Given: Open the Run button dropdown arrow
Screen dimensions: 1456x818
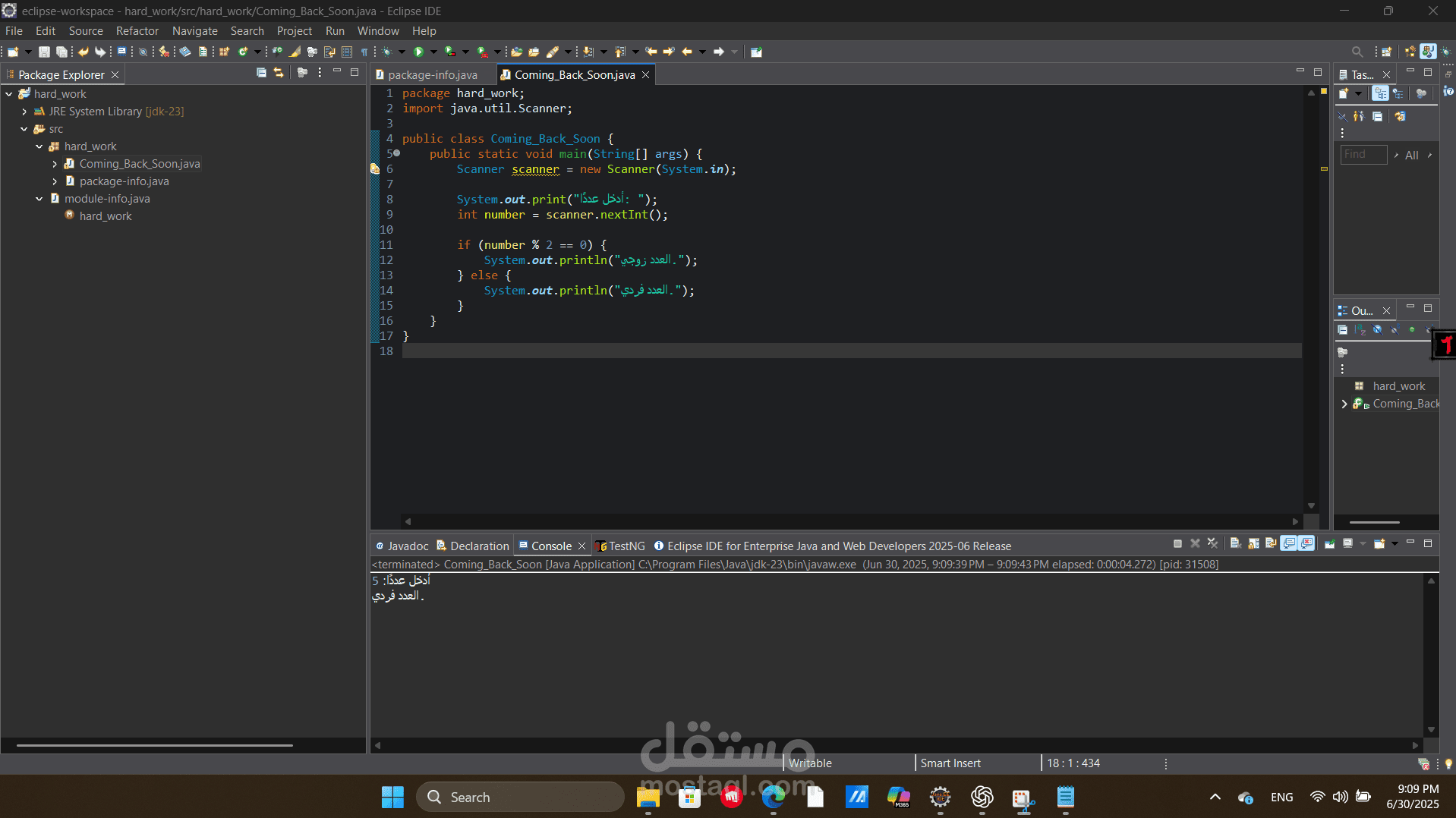Looking at the screenshot, I should 433,52.
